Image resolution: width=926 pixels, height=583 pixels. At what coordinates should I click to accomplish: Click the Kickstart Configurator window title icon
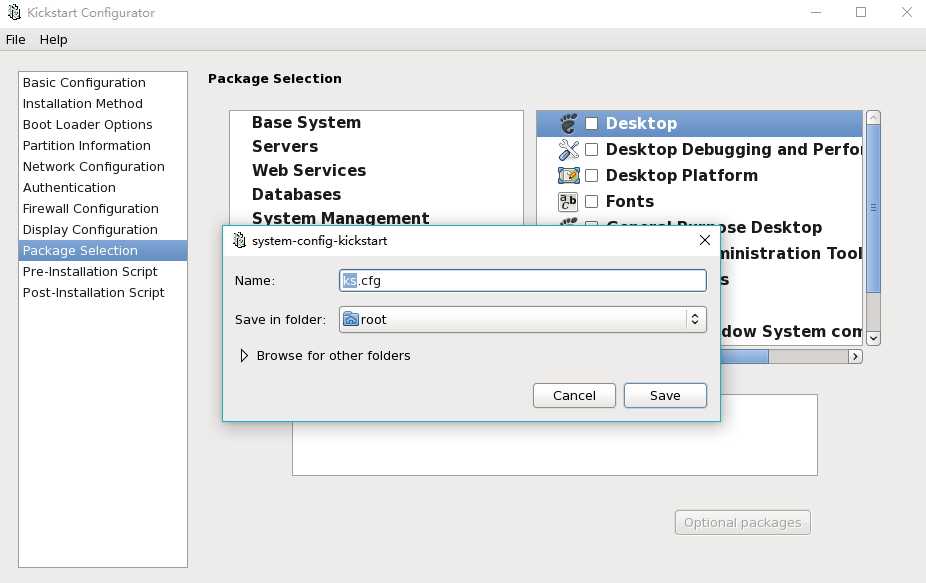click(x=14, y=12)
